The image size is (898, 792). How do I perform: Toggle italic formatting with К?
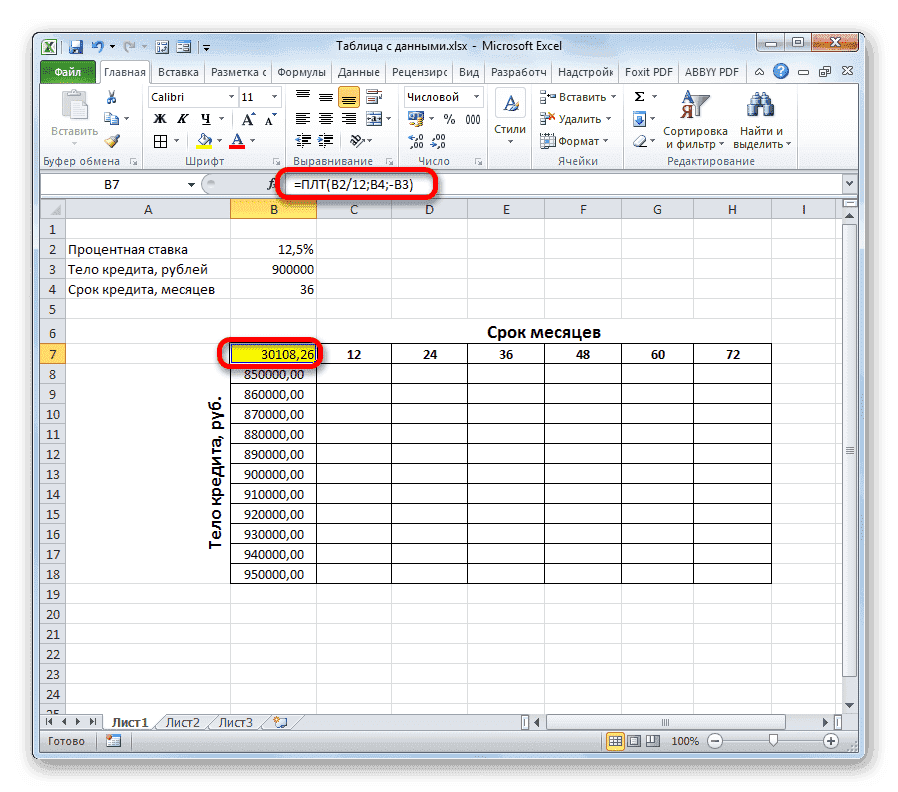tap(182, 118)
